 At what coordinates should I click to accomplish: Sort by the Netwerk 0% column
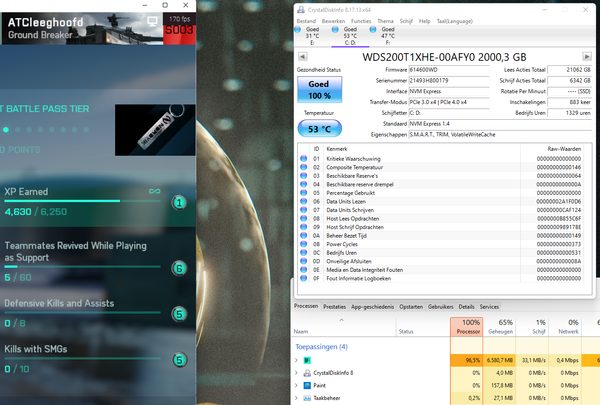point(565,327)
